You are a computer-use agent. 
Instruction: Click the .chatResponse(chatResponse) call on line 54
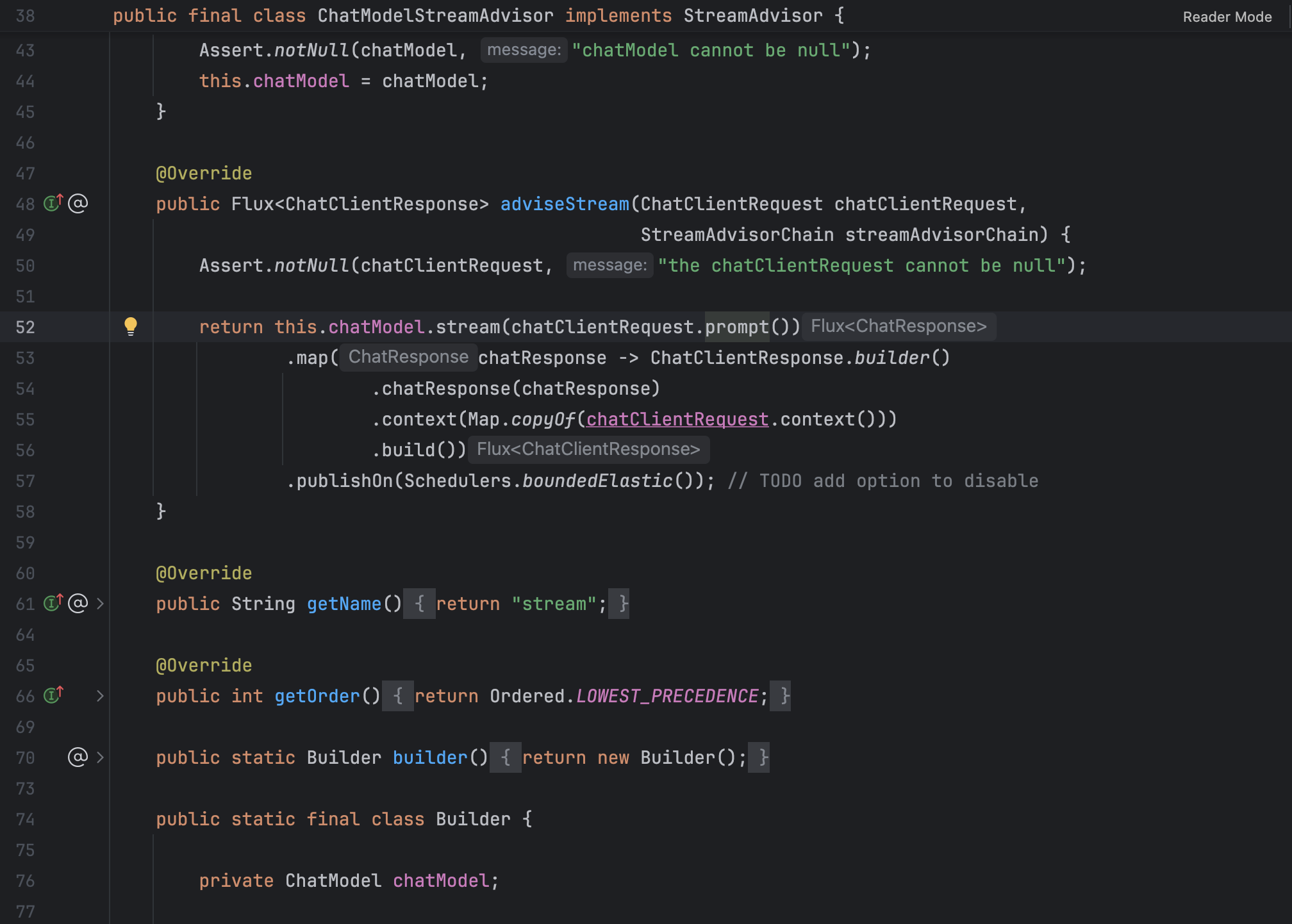click(516, 388)
